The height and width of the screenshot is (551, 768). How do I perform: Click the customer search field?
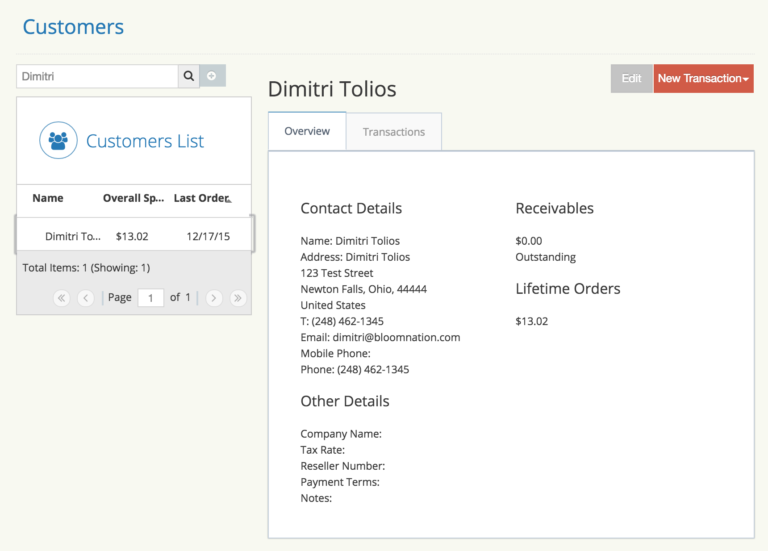click(97, 76)
